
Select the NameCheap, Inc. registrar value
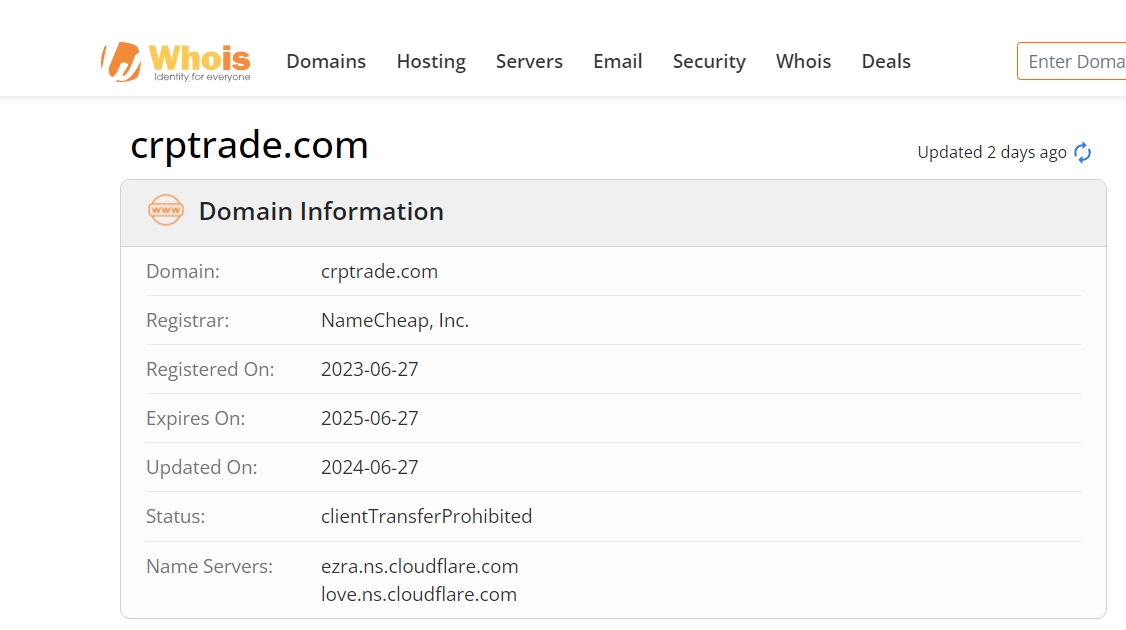point(394,320)
